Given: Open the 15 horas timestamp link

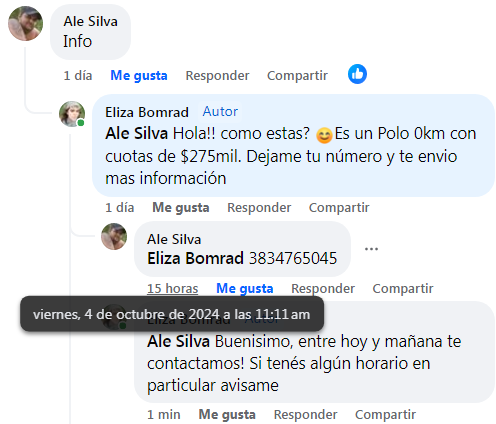Looking at the screenshot, I should [x=173, y=289].
